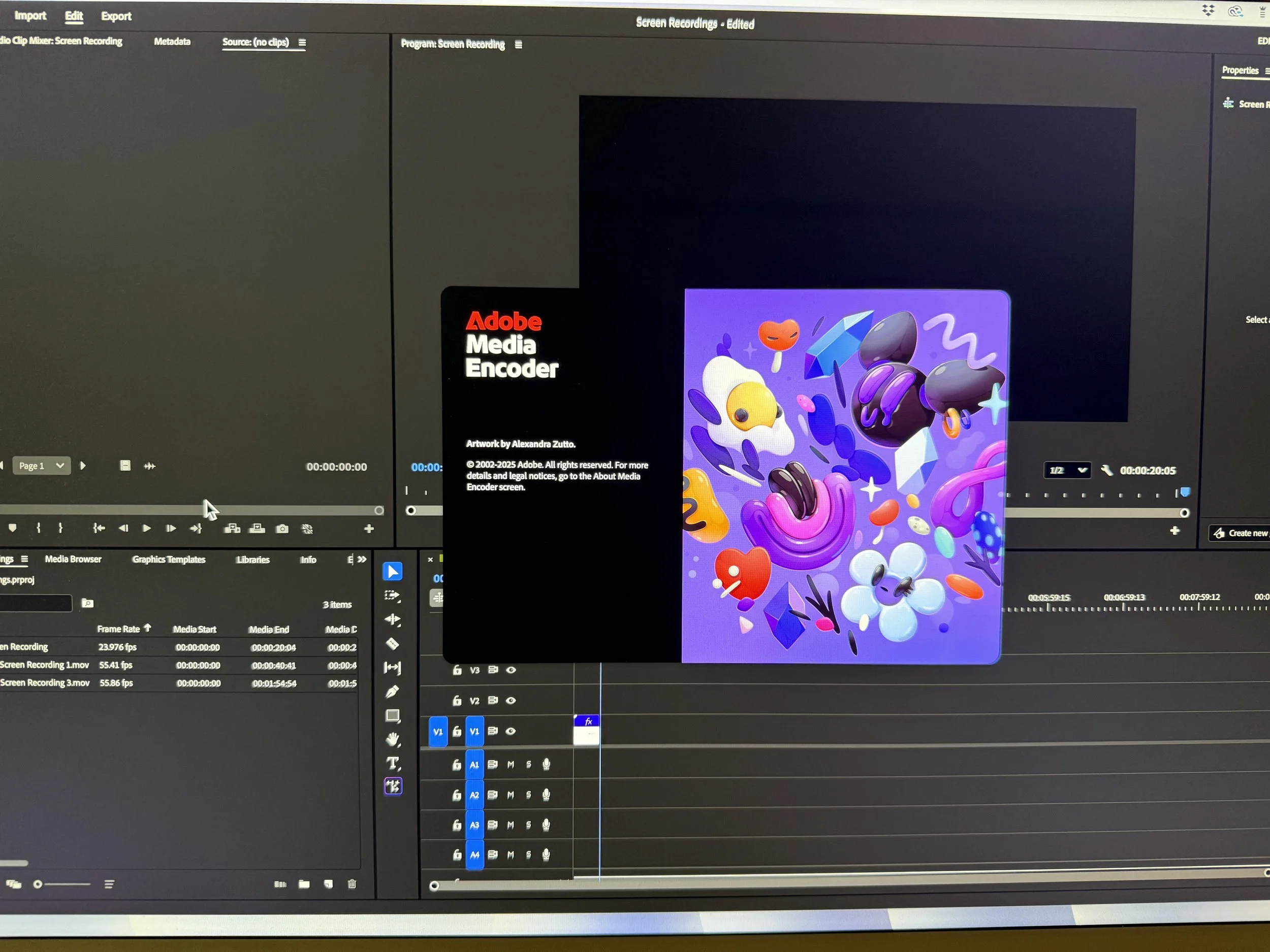This screenshot has width=1270, height=952.
Task: Click the Export Frame camera icon
Action: (282, 529)
